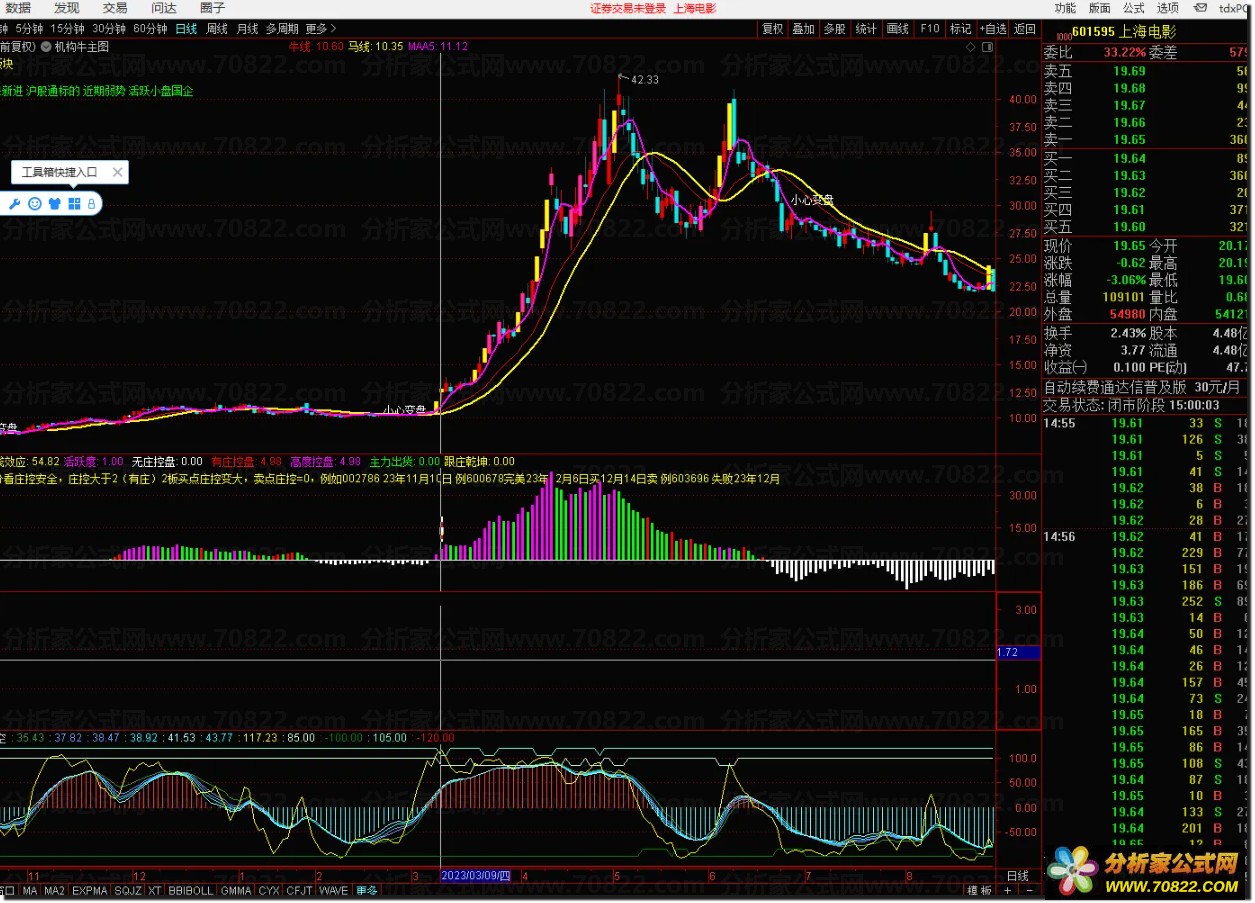Click the lock icon in floating toolbox
This screenshot has width=1255, height=903.
click(x=91, y=204)
